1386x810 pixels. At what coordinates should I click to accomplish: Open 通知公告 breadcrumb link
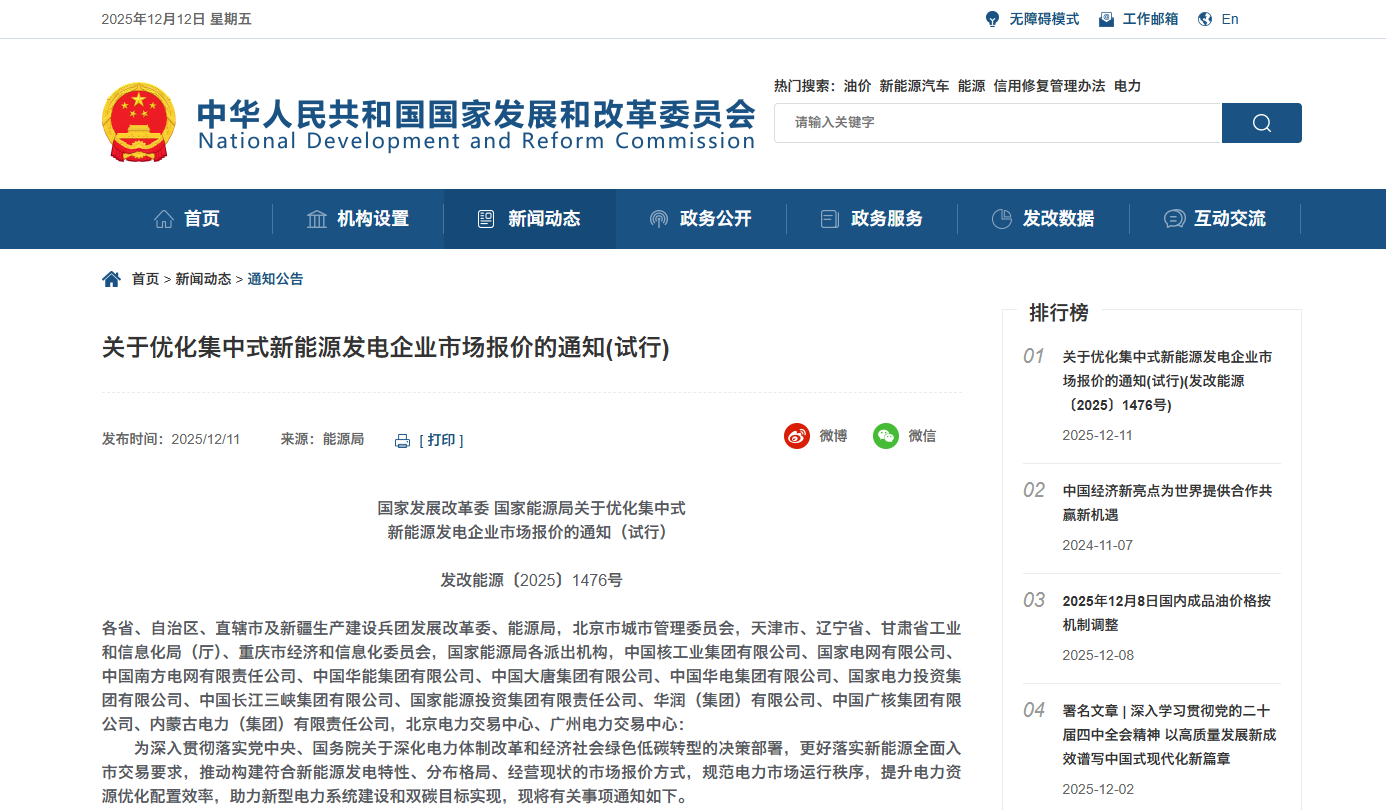275,279
